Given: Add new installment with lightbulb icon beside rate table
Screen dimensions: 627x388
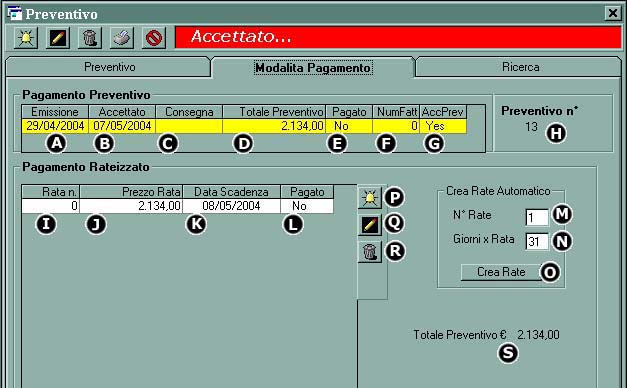Looking at the screenshot, I should click(370, 198).
